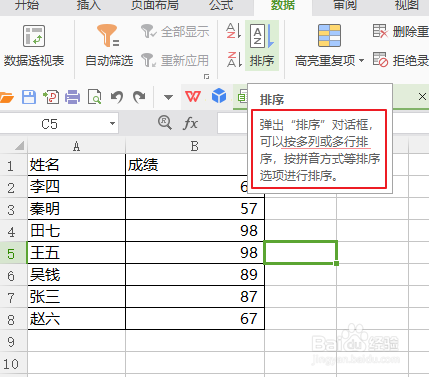The width and height of the screenshot is (429, 377).
Task: Click 全部显示 filter option
Action: 175,32
